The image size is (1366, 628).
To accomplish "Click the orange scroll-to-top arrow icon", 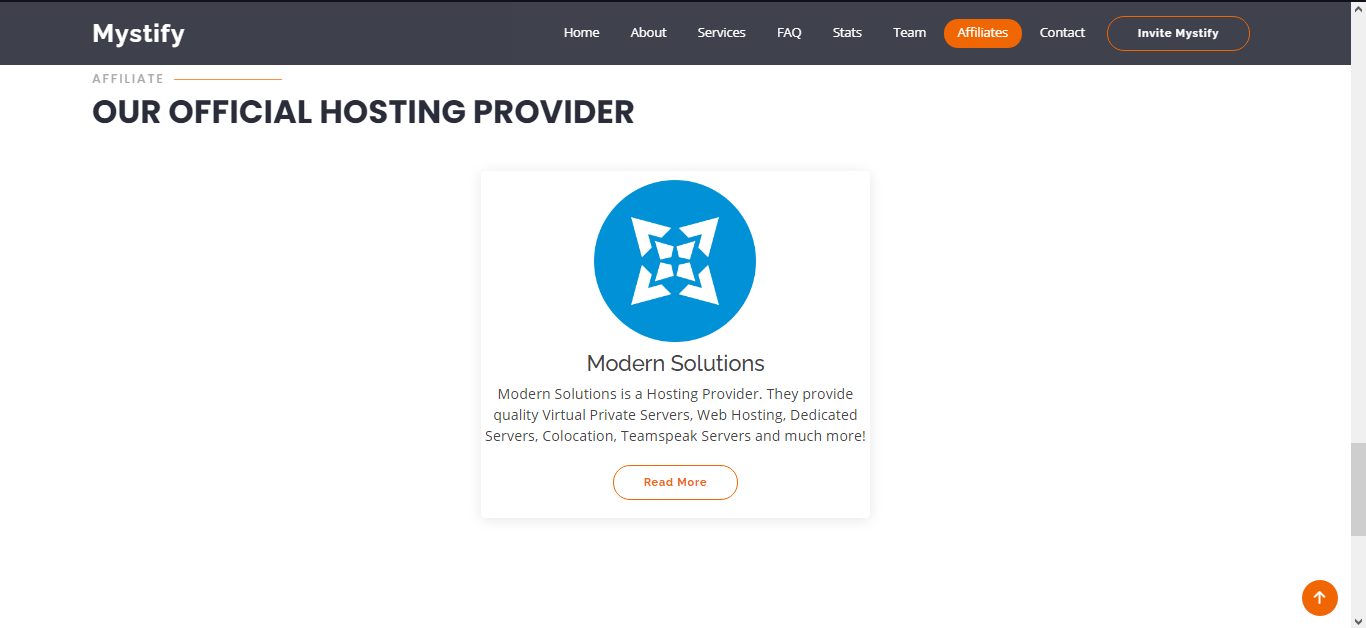I will point(1319,598).
